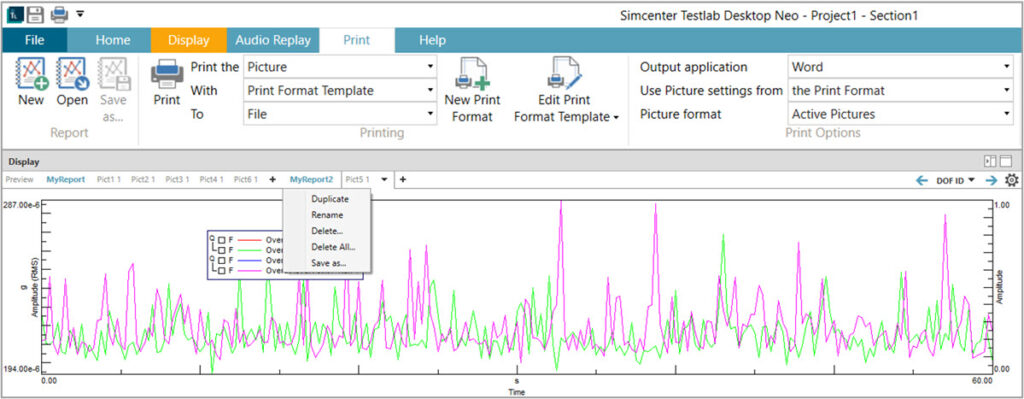The height and width of the screenshot is (399, 1024).
Task: Open the Pict2 1 picture tab
Action: 143,180
